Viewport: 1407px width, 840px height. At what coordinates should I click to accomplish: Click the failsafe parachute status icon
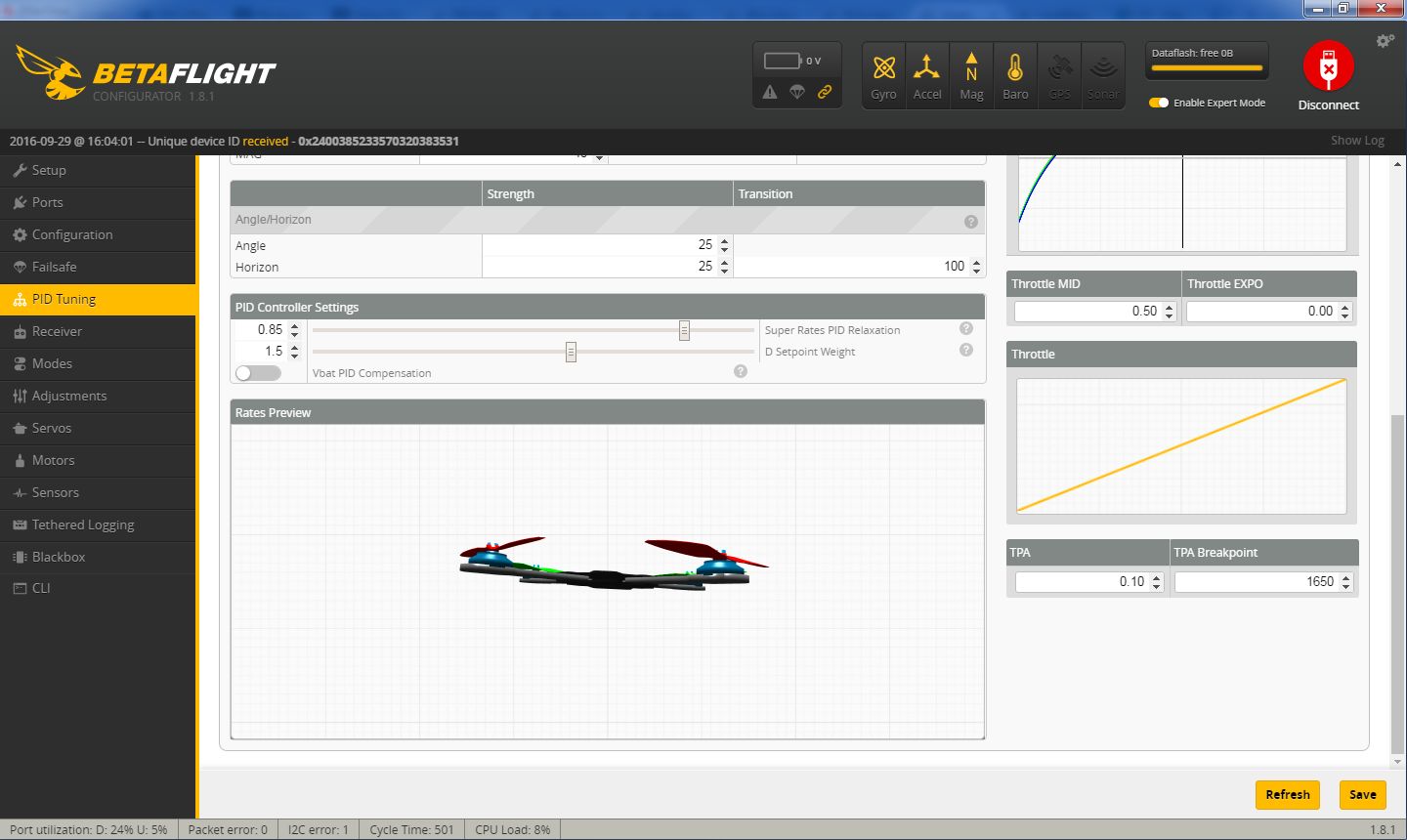(797, 92)
